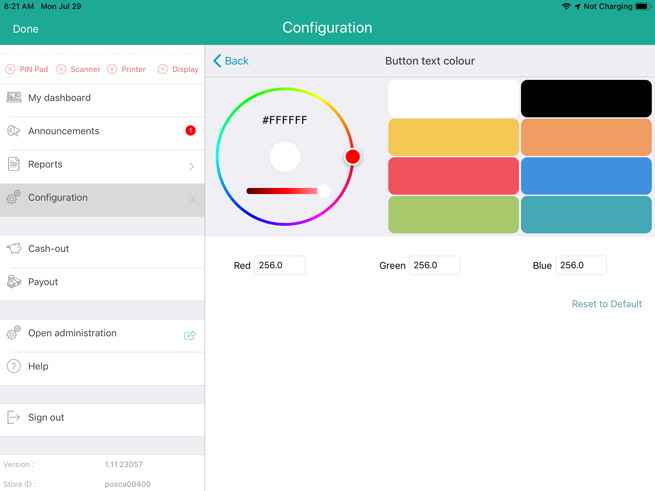Open the Announcements menu item

102,133
